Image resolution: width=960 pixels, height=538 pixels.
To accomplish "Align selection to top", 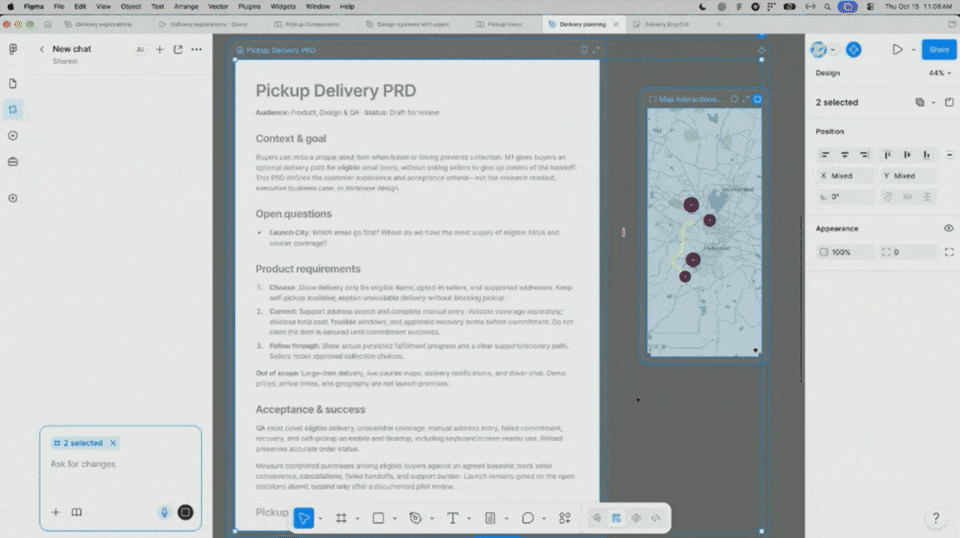I will (887, 155).
